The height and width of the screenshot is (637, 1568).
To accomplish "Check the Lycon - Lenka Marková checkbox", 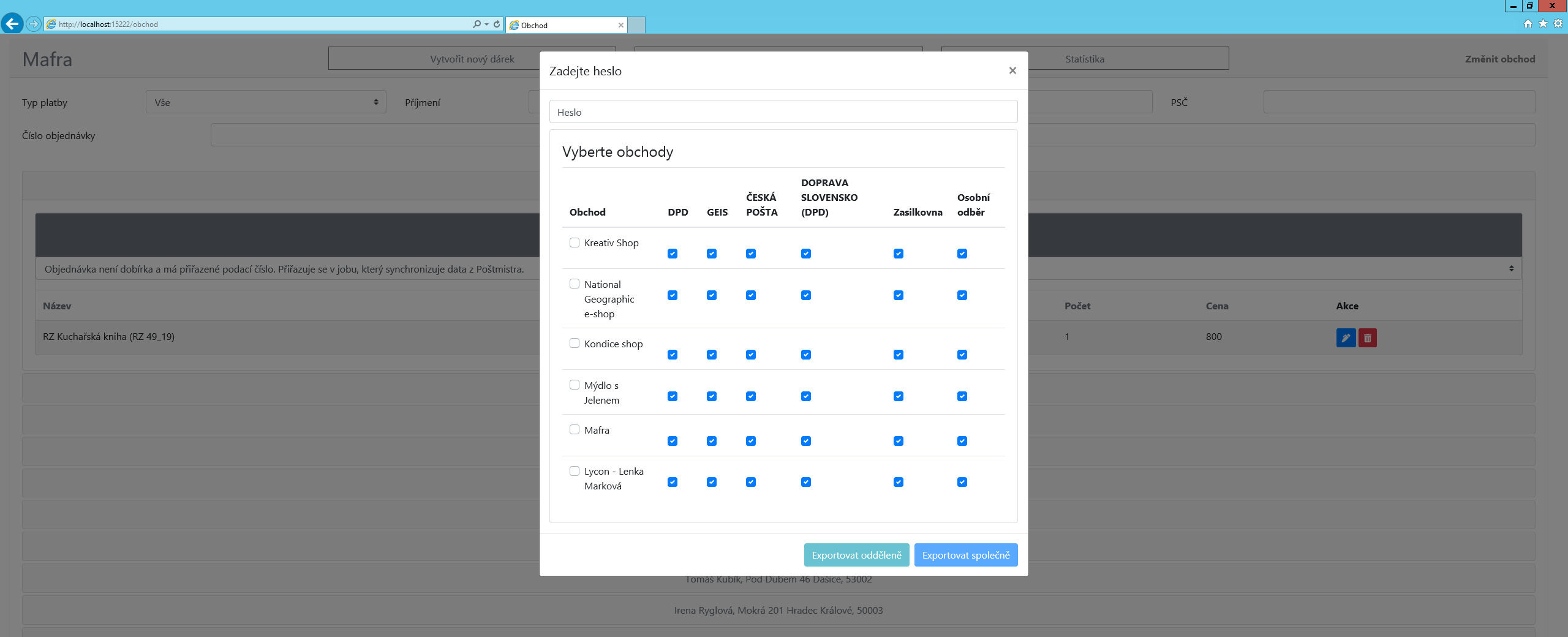I will pyautogui.click(x=575, y=471).
